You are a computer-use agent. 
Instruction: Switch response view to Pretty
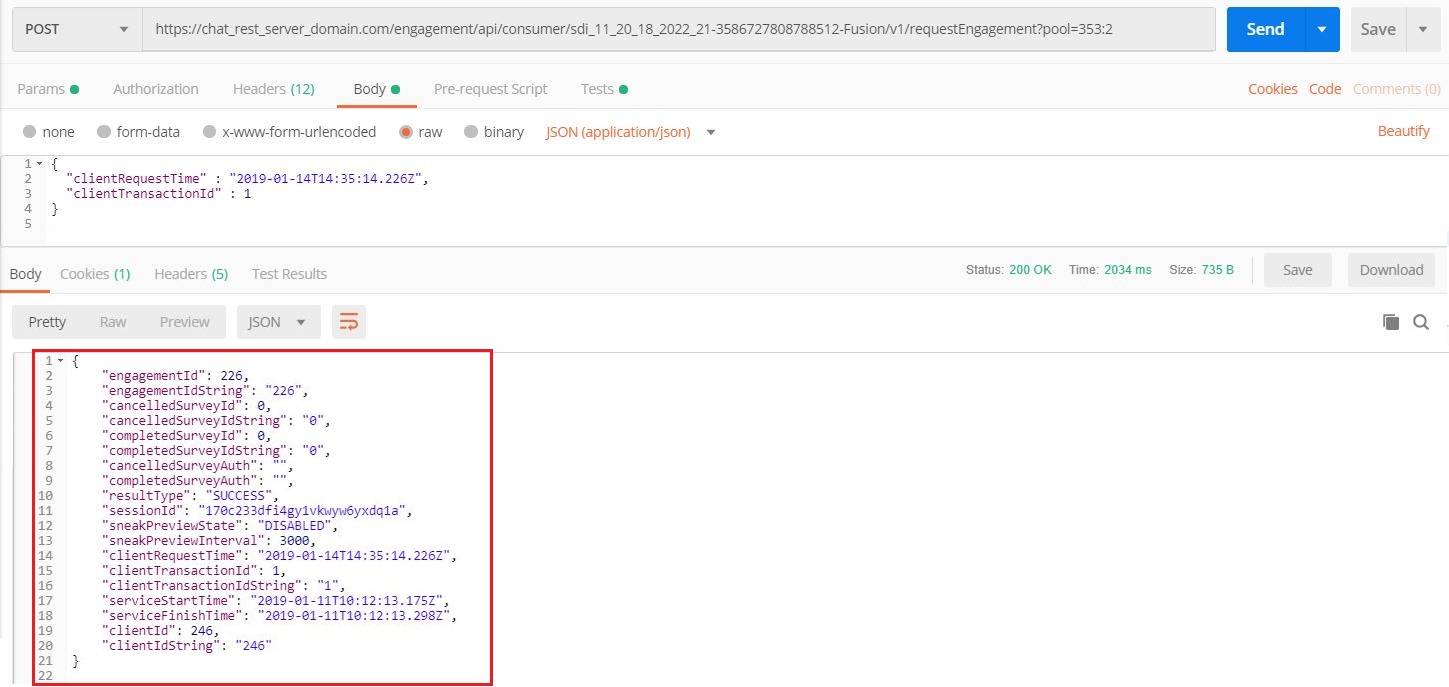click(47, 322)
